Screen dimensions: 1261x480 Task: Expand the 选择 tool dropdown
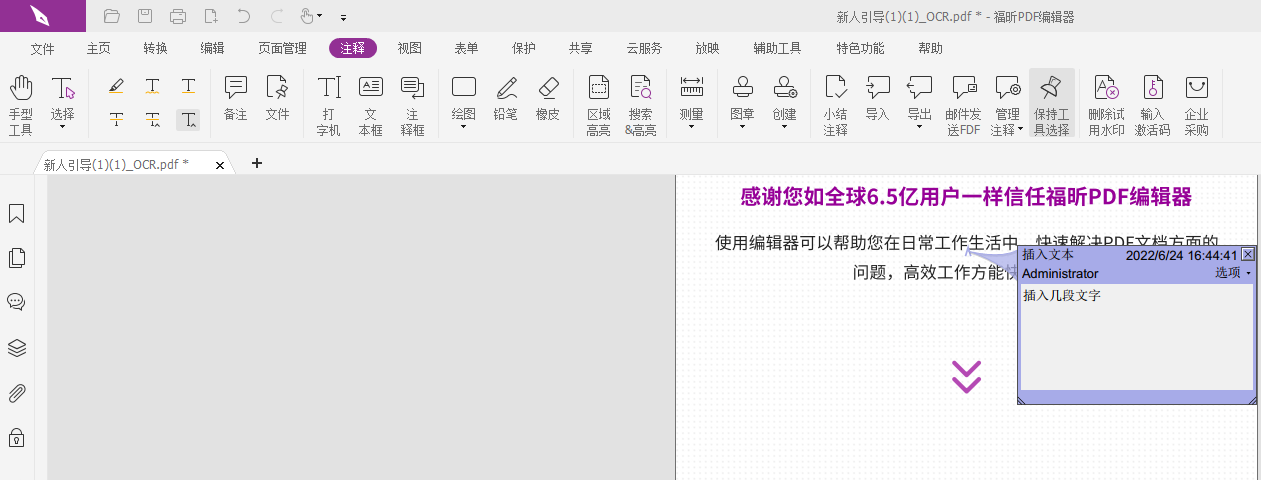(x=63, y=127)
